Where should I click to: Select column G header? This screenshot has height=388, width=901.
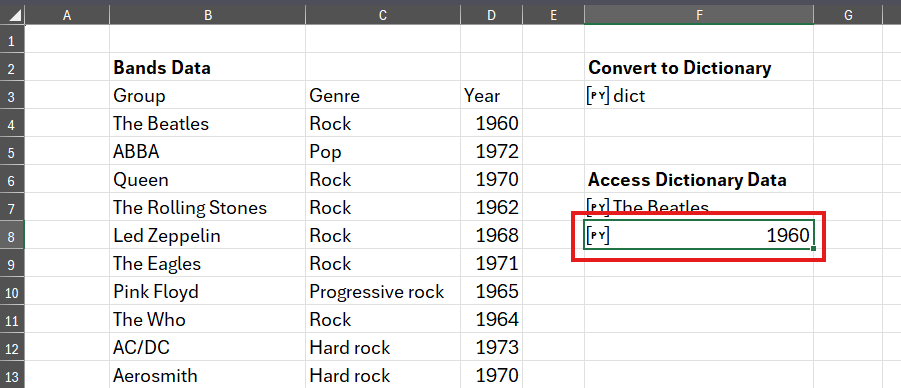(x=848, y=16)
